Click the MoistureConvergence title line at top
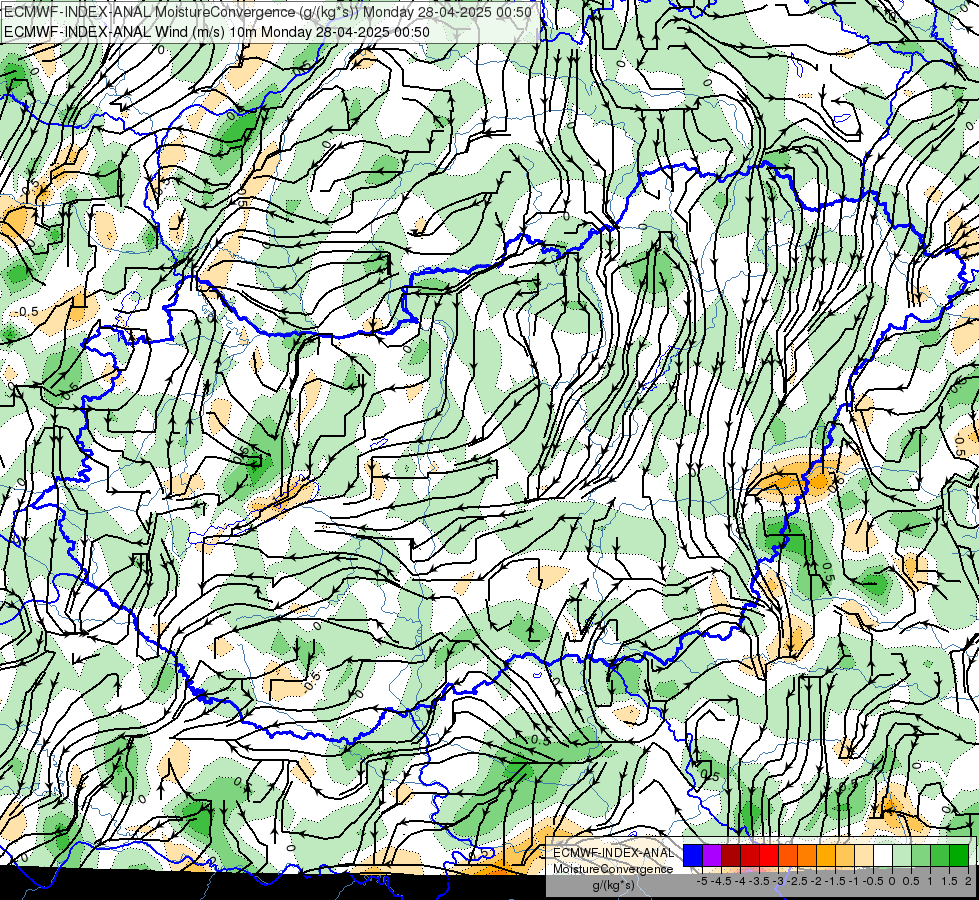Screen dimensions: 979x900 [268, 12]
